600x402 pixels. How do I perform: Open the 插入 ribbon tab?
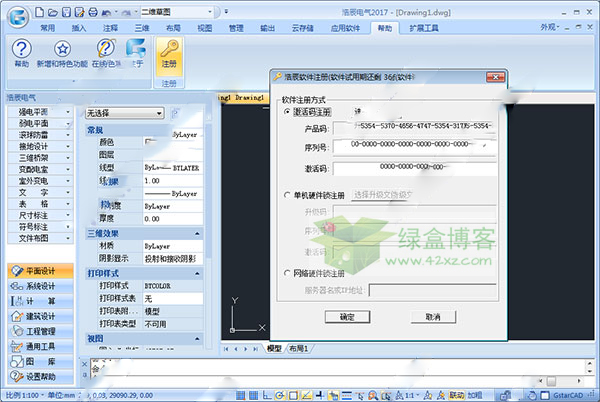pyautogui.click(x=79, y=28)
